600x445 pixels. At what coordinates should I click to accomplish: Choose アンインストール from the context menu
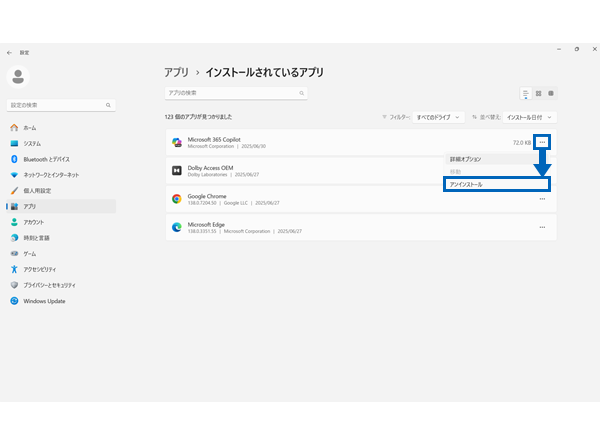[496, 184]
